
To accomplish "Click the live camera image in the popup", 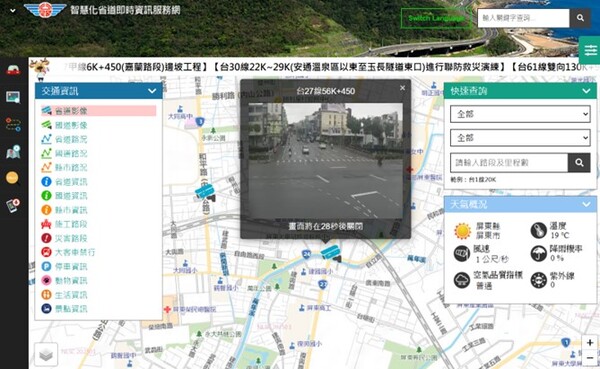I will (x=326, y=161).
